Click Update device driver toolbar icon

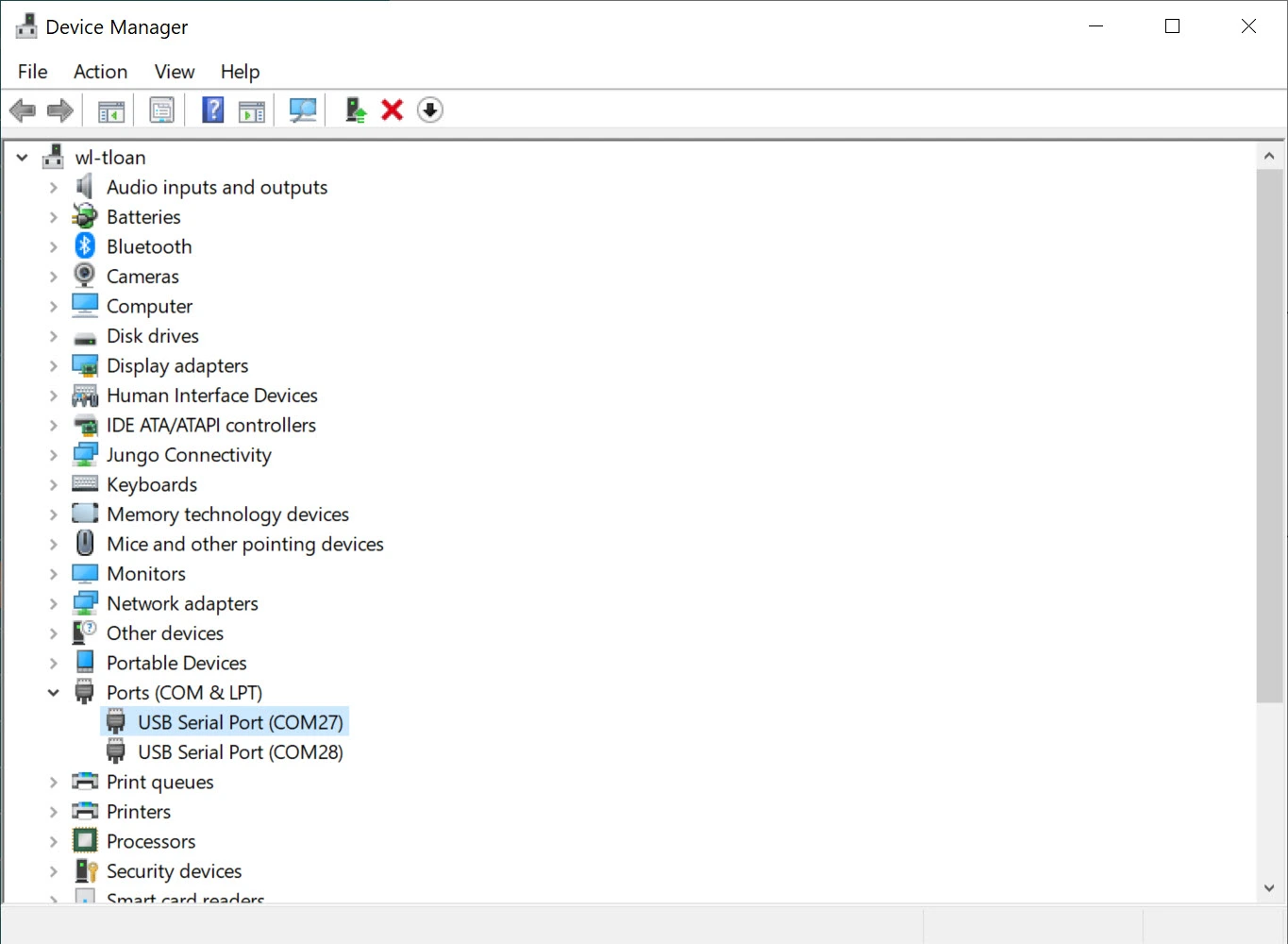pyautogui.click(x=356, y=110)
